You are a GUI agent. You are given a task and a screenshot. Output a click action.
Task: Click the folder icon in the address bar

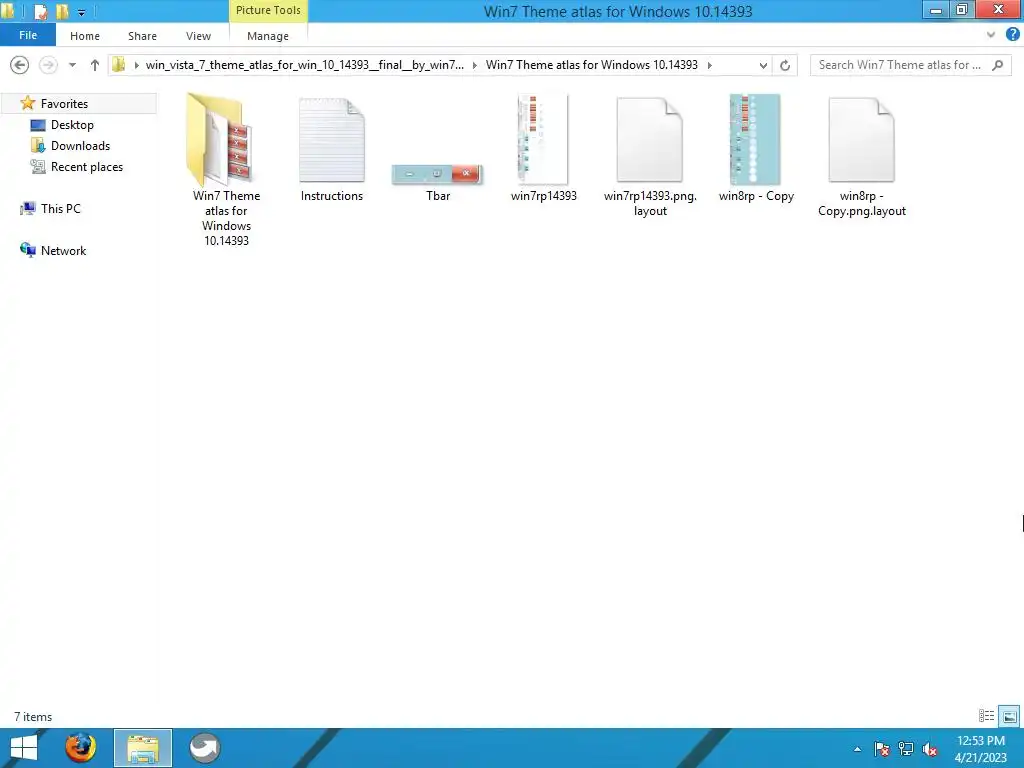pos(119,65)
